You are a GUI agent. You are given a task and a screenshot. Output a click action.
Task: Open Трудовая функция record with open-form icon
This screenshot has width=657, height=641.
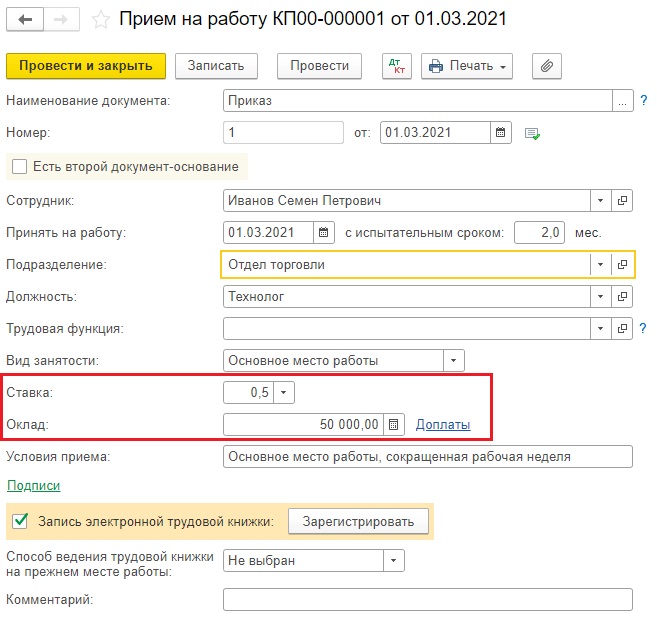pyautogui.click(x=622, y=328)
